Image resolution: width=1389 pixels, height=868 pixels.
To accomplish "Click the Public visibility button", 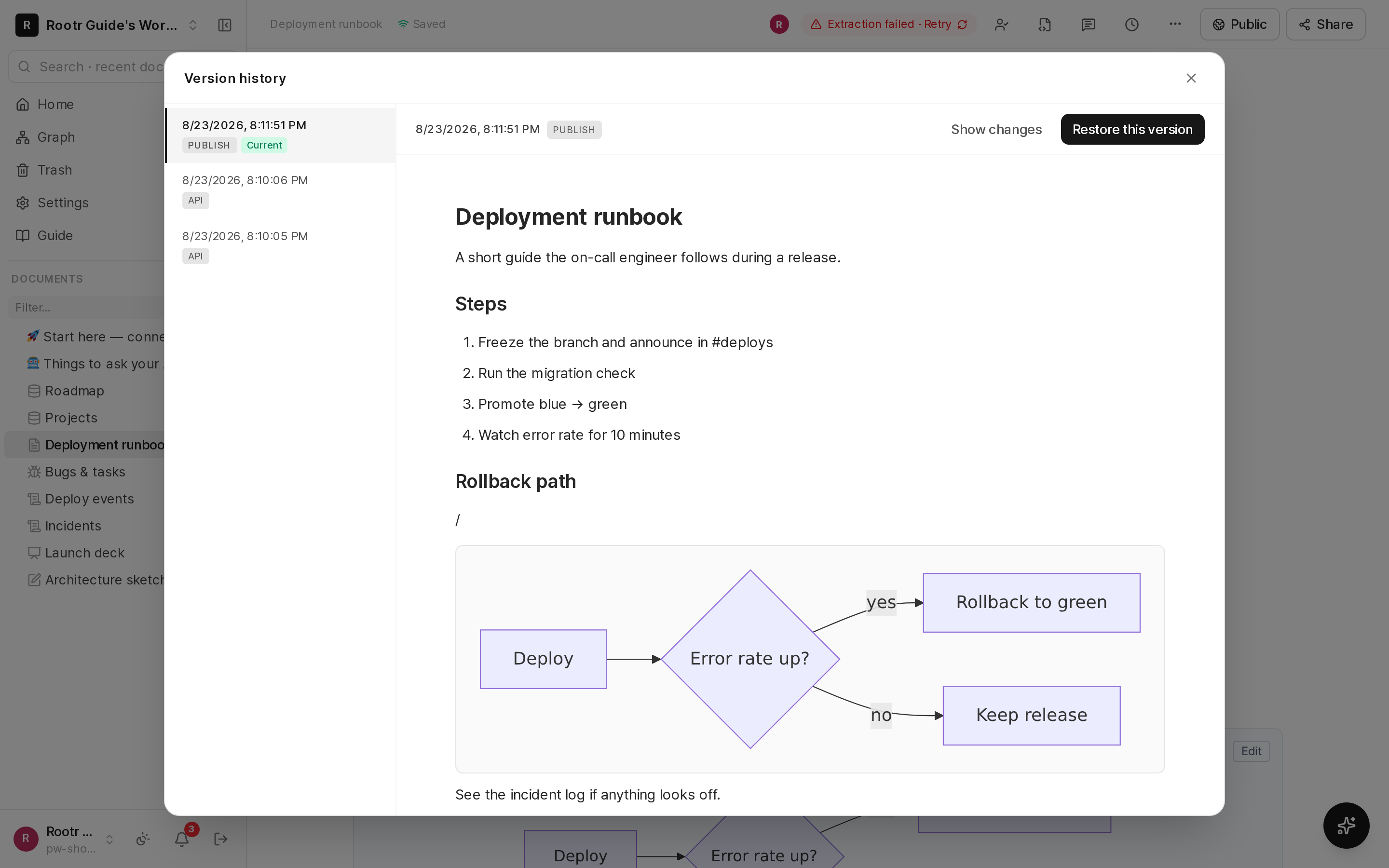I will pyautogui.click(x=1239, y=24).
